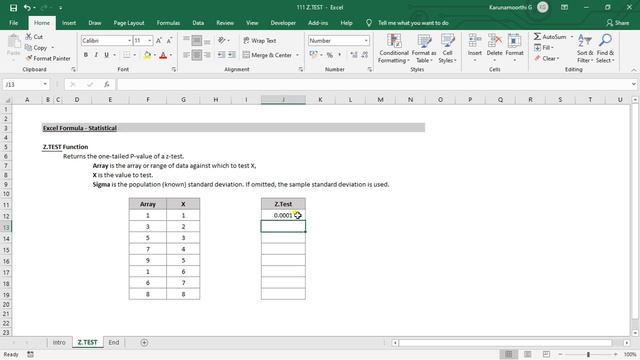This screenshot has width=640, height=360.
Task: Click the Share button
Action: [x=618, y=23]
